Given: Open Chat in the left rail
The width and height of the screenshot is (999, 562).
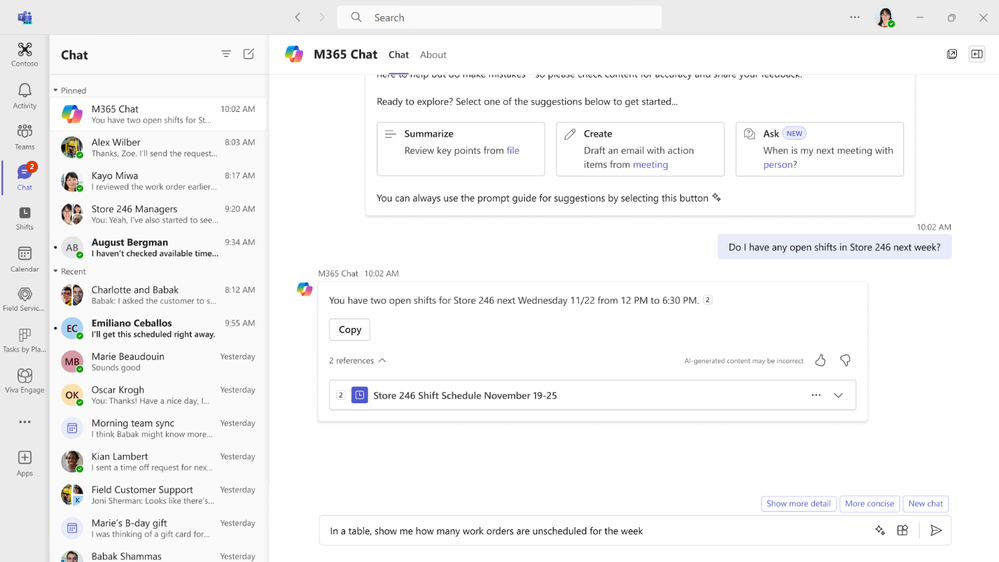Looking at the screenshot, I should coord(25,177).
